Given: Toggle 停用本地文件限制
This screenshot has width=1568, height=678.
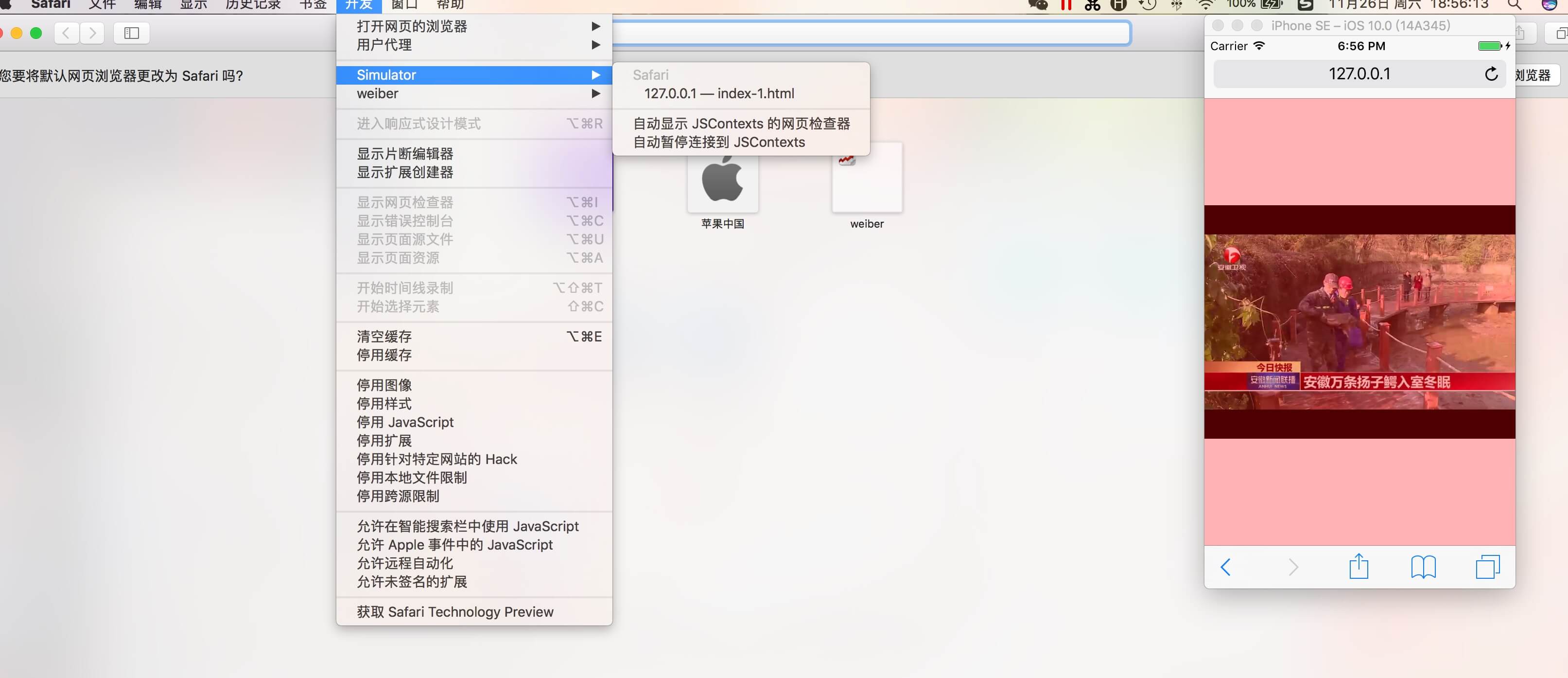Looking at the screenshot, I should (474, 478).
